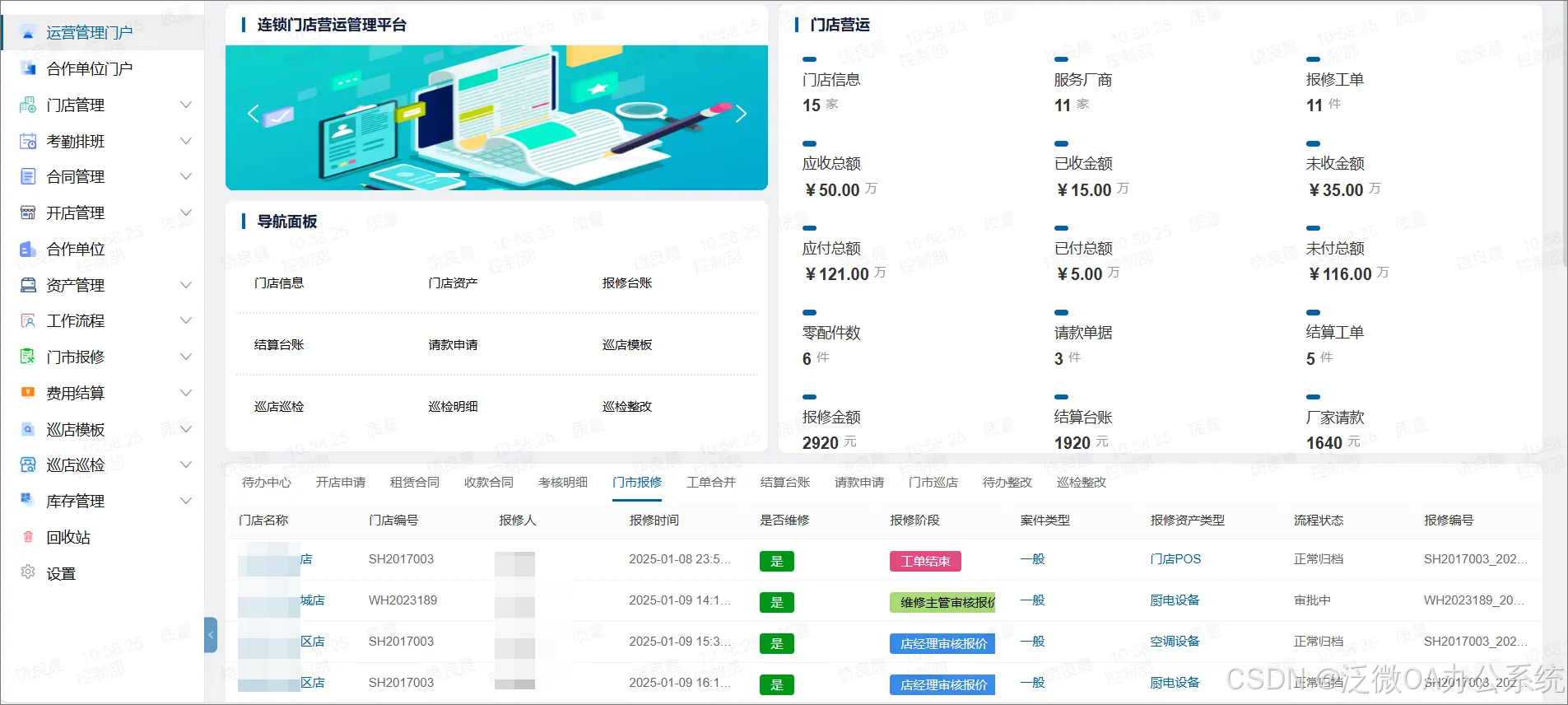The image size is (1568, 705).
Task: Select 回收站 menu item
Action: 102,537
